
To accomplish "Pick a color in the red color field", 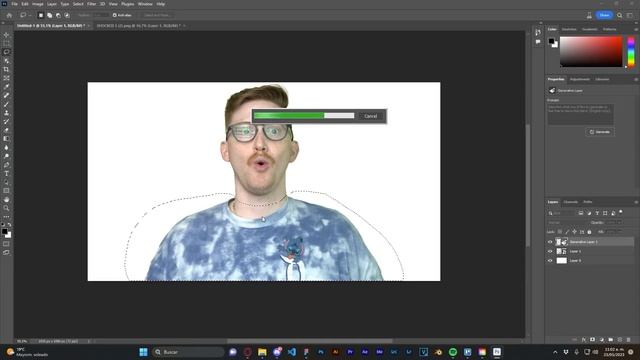I will [591, 52].
